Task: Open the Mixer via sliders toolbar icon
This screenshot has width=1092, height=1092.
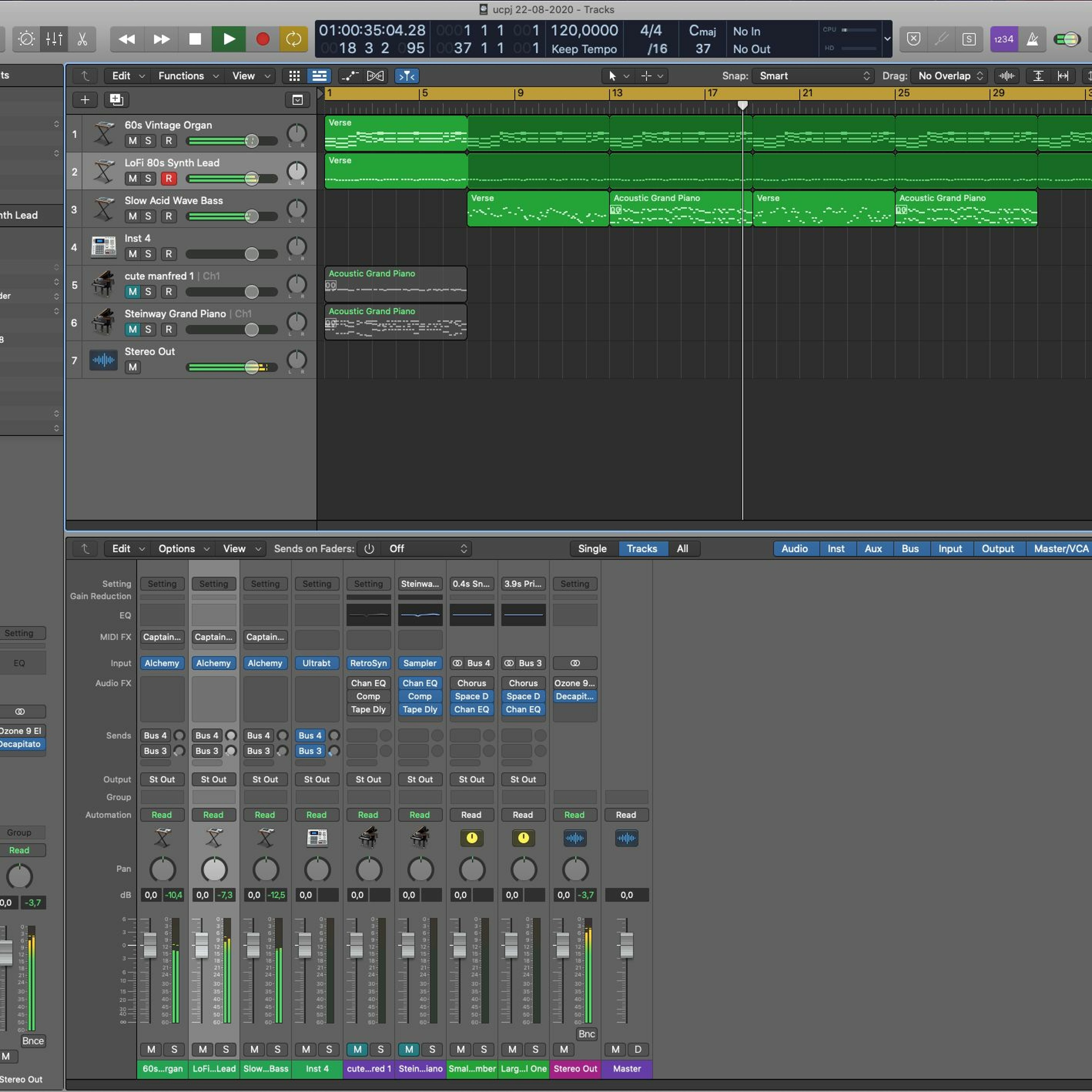Action: tap(54, 39)
